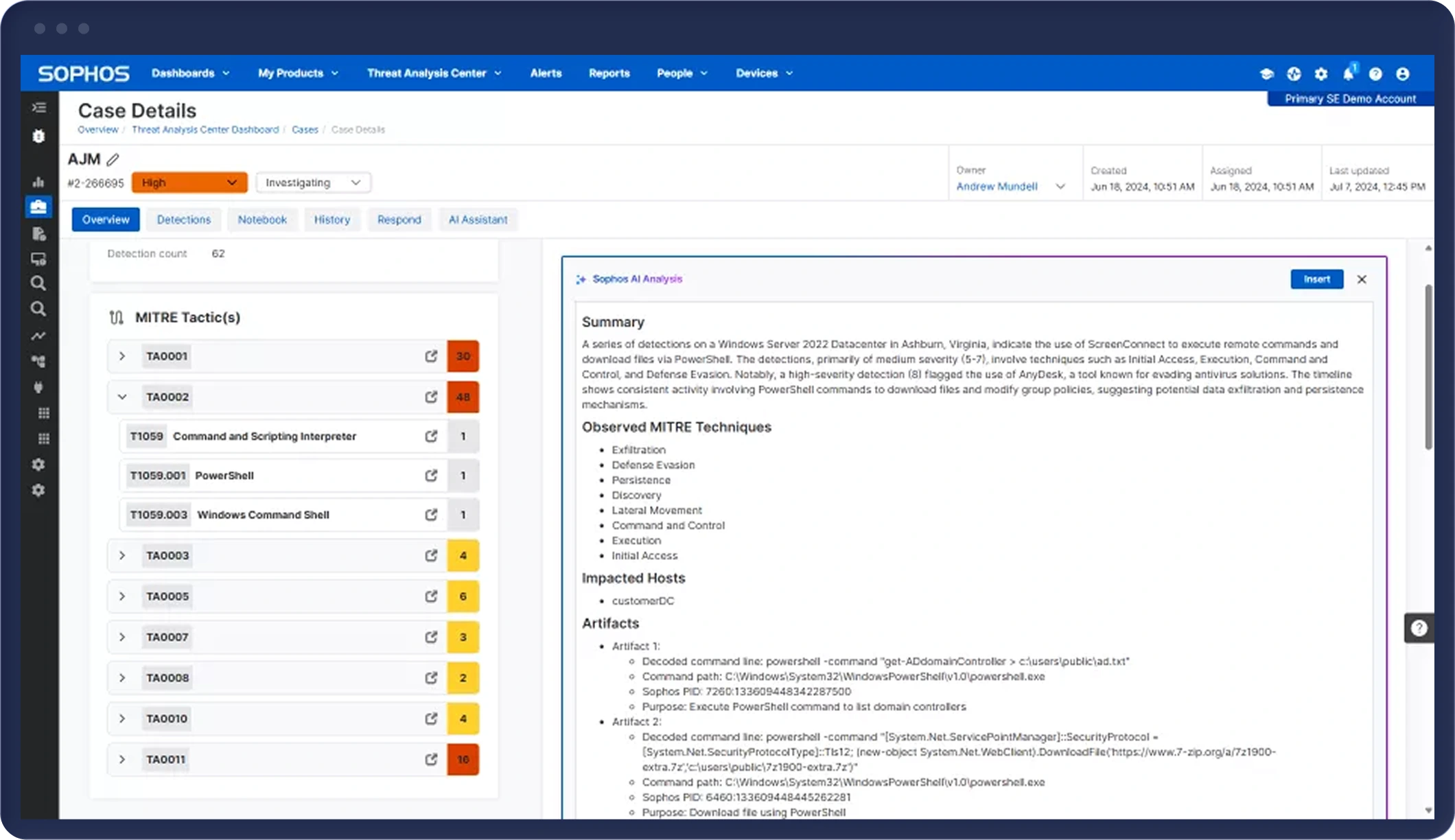The width and height of the screenshot is (1455, 840).
Task: Collapse the TA0002 tactic row
Action: tap(122, 397)
